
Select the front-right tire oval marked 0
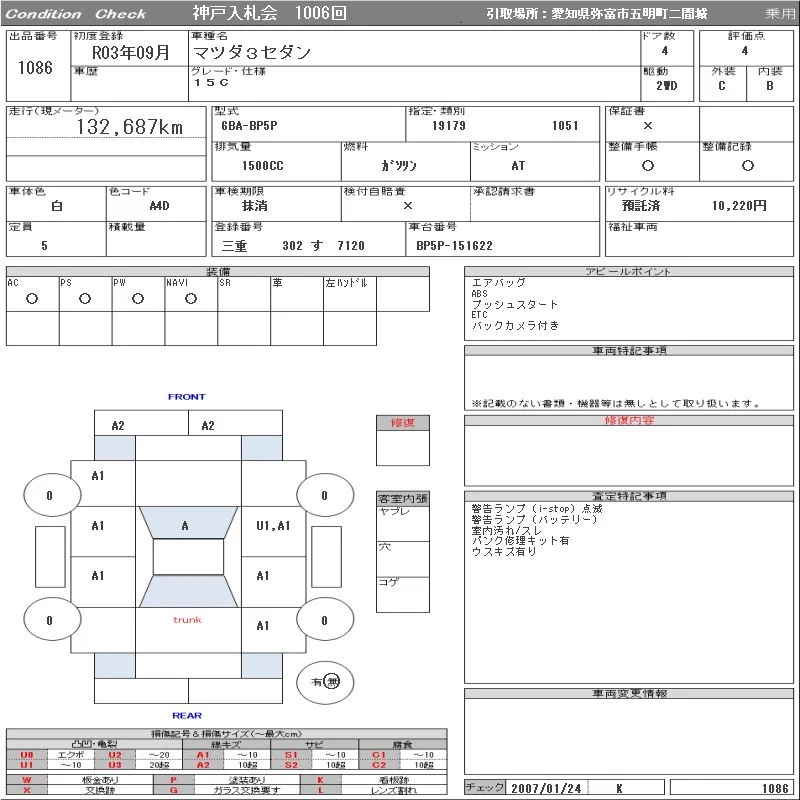click(325, 495)
